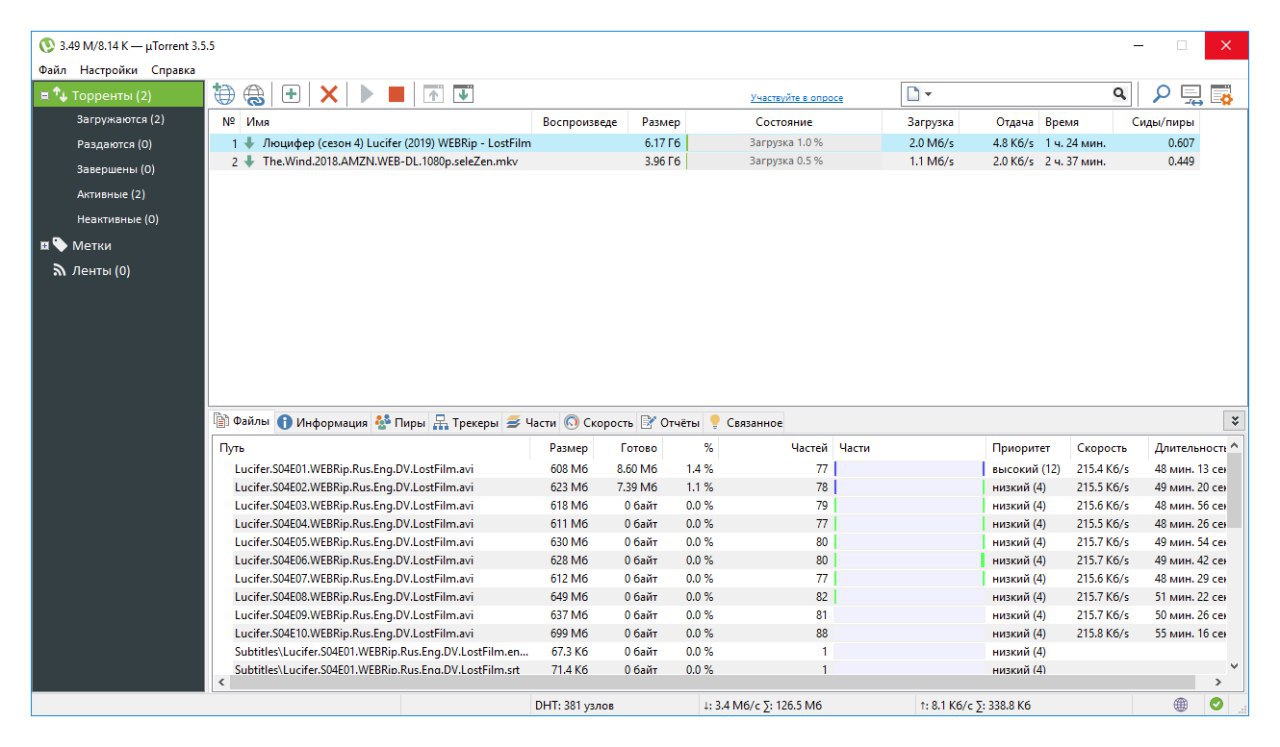1280x747 pixels.
Task: Select file Lucifer.S04E03.WEBRip.Rus.Eng.DV.LostFilm.avi
Action: click(x=354, y=505)
